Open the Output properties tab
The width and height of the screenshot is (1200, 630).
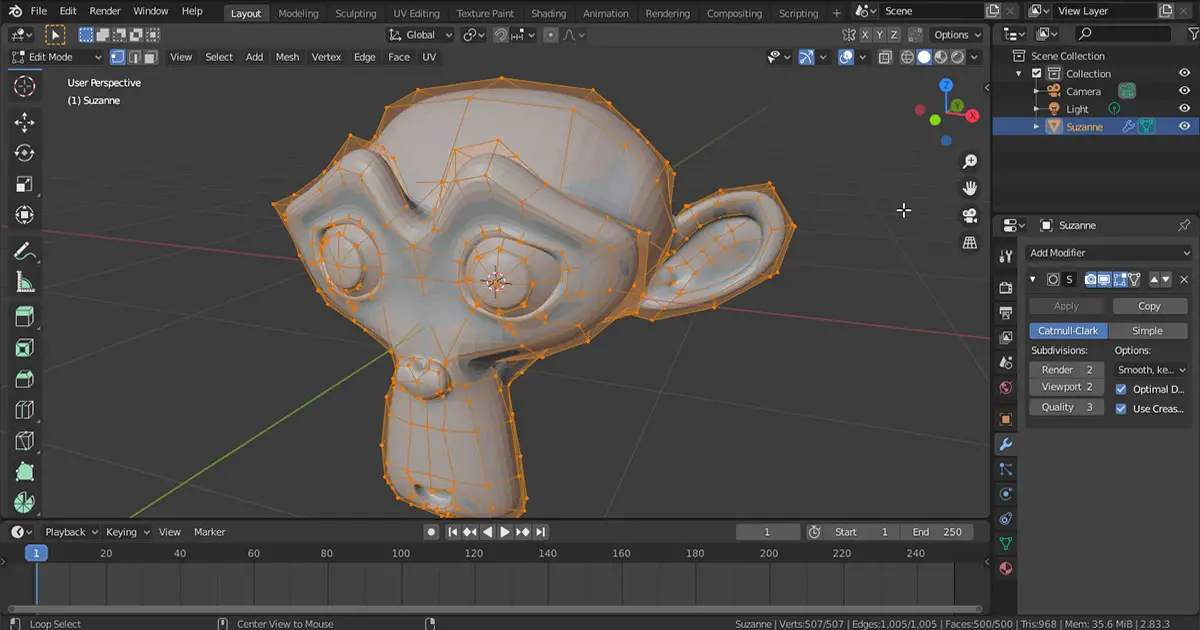coord(1006,313)
